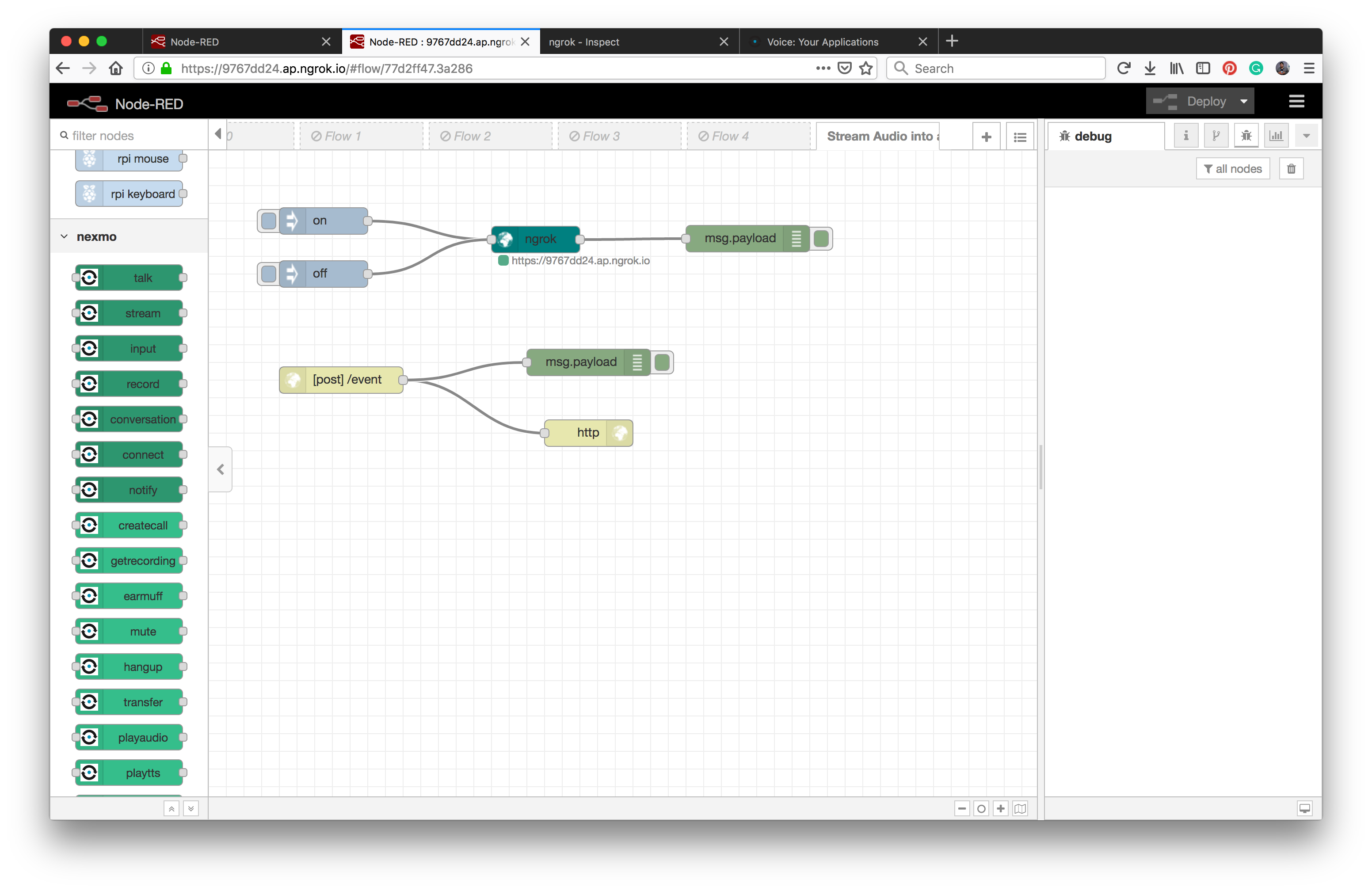The width and height of the screenshot is (1372, 891).
Task: Select the talk nexmo palette node
Action: [x=129, y=278]
